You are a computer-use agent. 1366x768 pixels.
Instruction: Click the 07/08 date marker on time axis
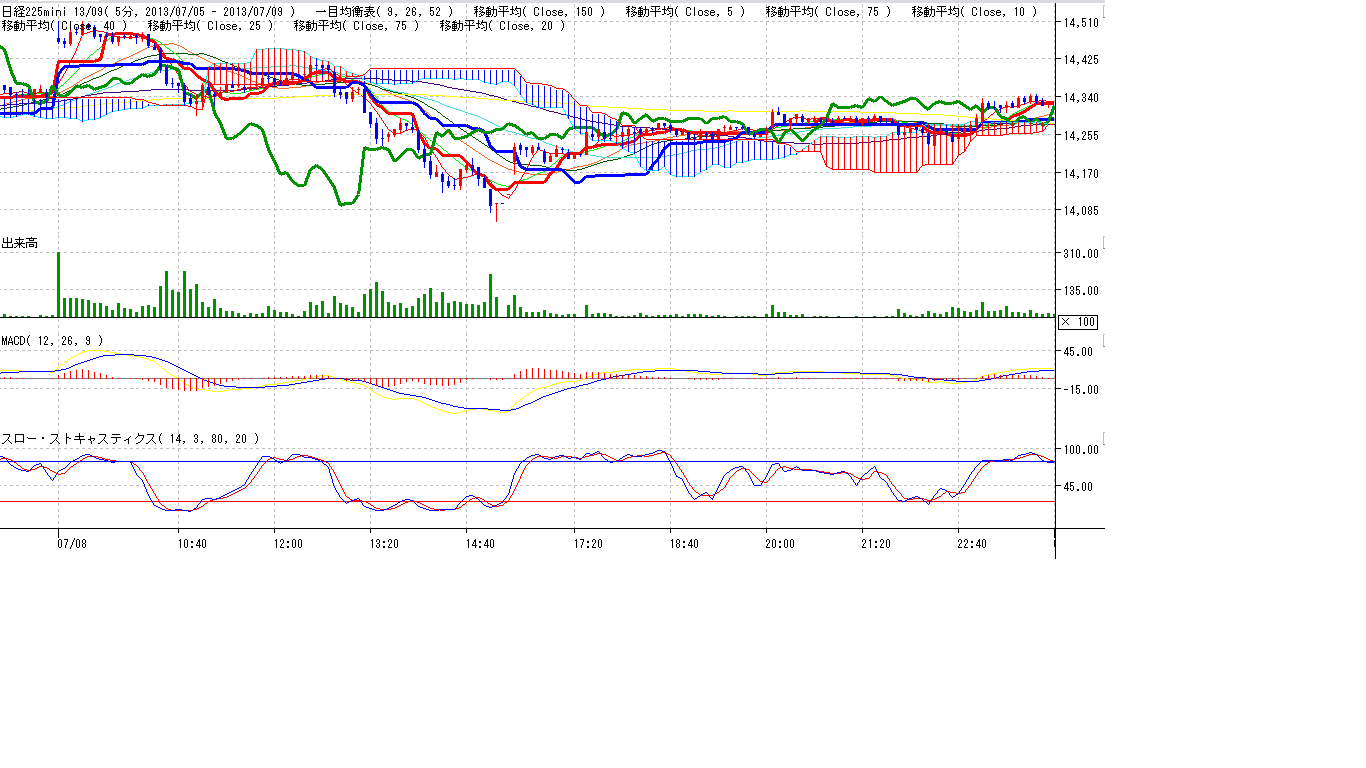pos(71,544)
